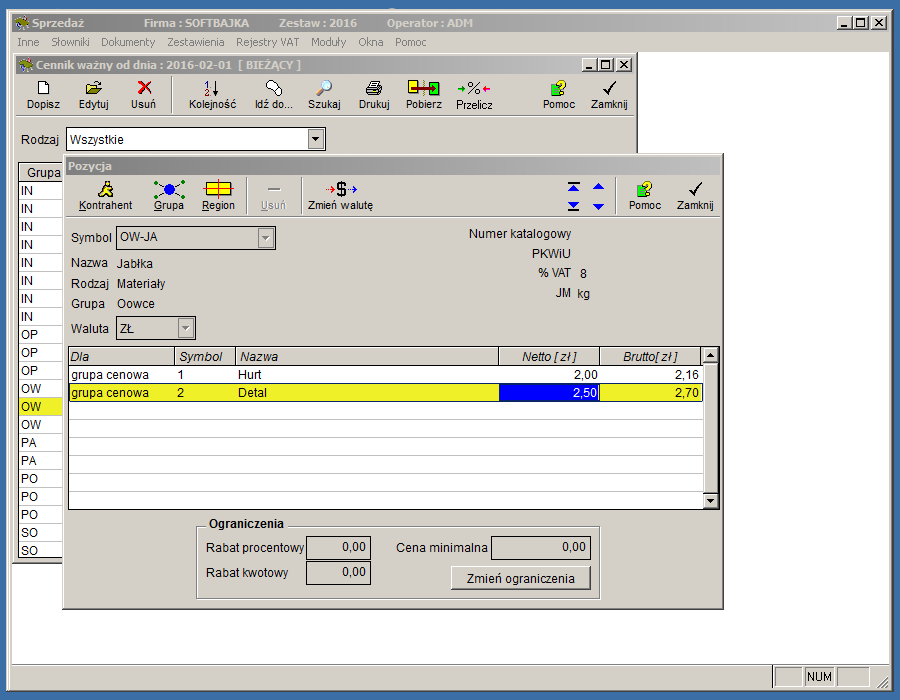This screenshot has height=700, width=900.
Task: Click the highlighted netto value 2,50
Action: click(549, 392)
